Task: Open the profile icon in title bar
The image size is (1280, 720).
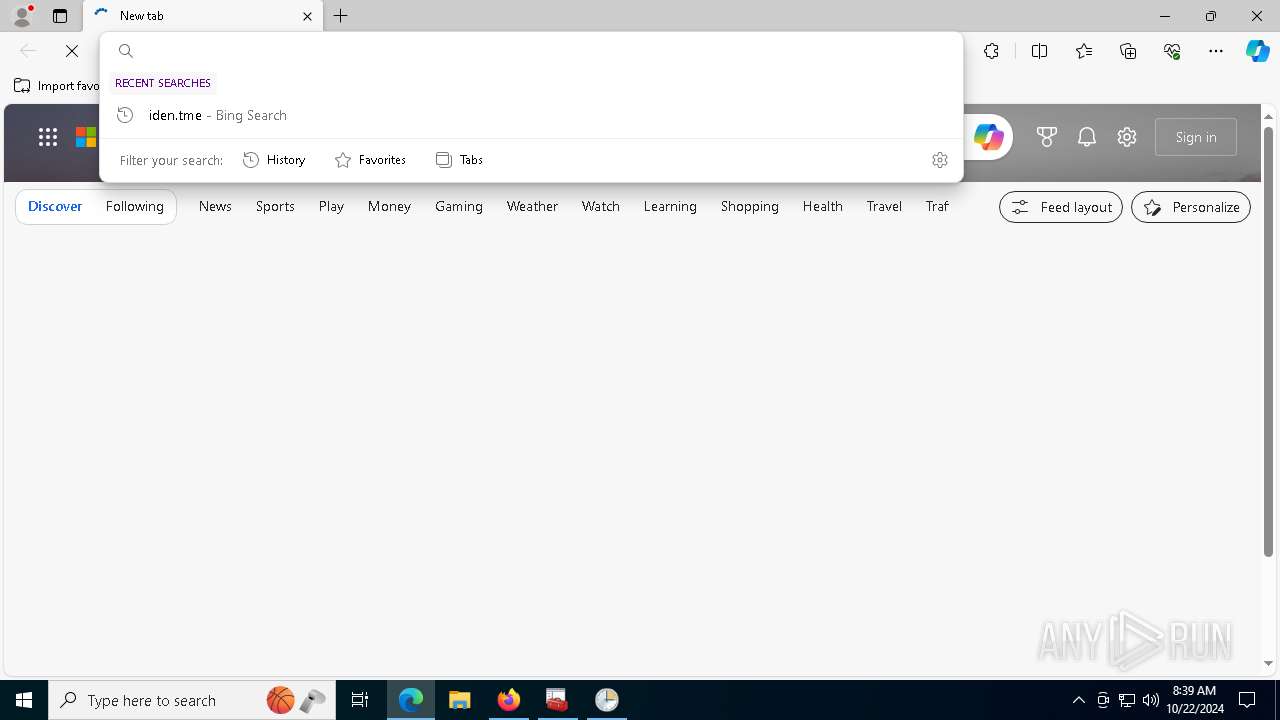Action: (21, 15)
